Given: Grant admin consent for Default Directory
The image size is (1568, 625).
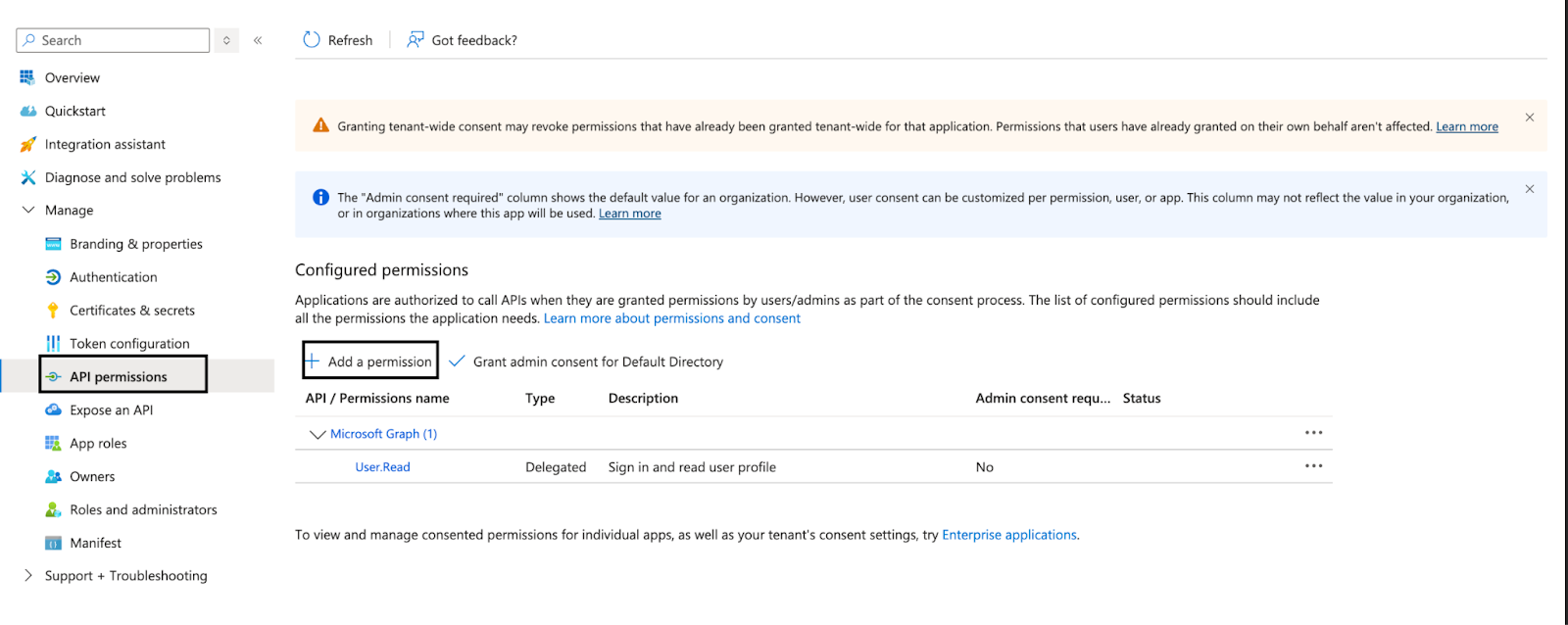Looking at the screenshot, I should (586, 361).
